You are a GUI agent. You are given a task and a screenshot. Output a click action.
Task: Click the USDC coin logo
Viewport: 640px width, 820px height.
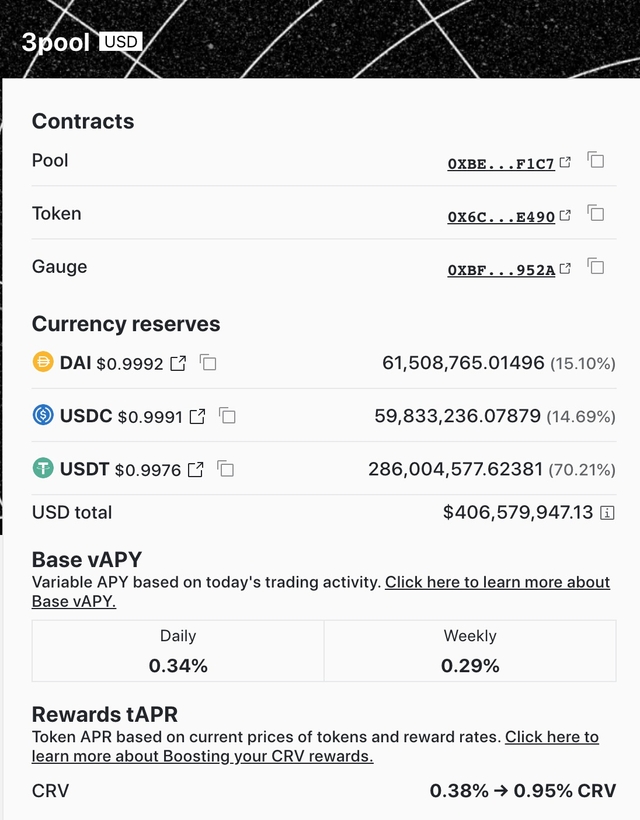pyautogui.click(x=43, y=415)
